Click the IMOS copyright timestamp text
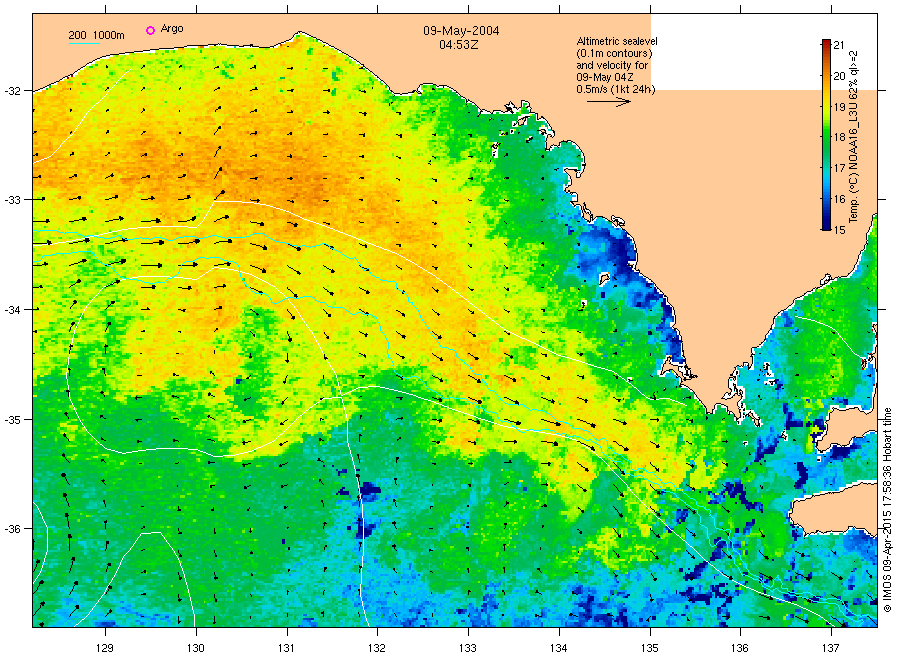The height and width of the screenshot is (660, 900). pos(887,510)
